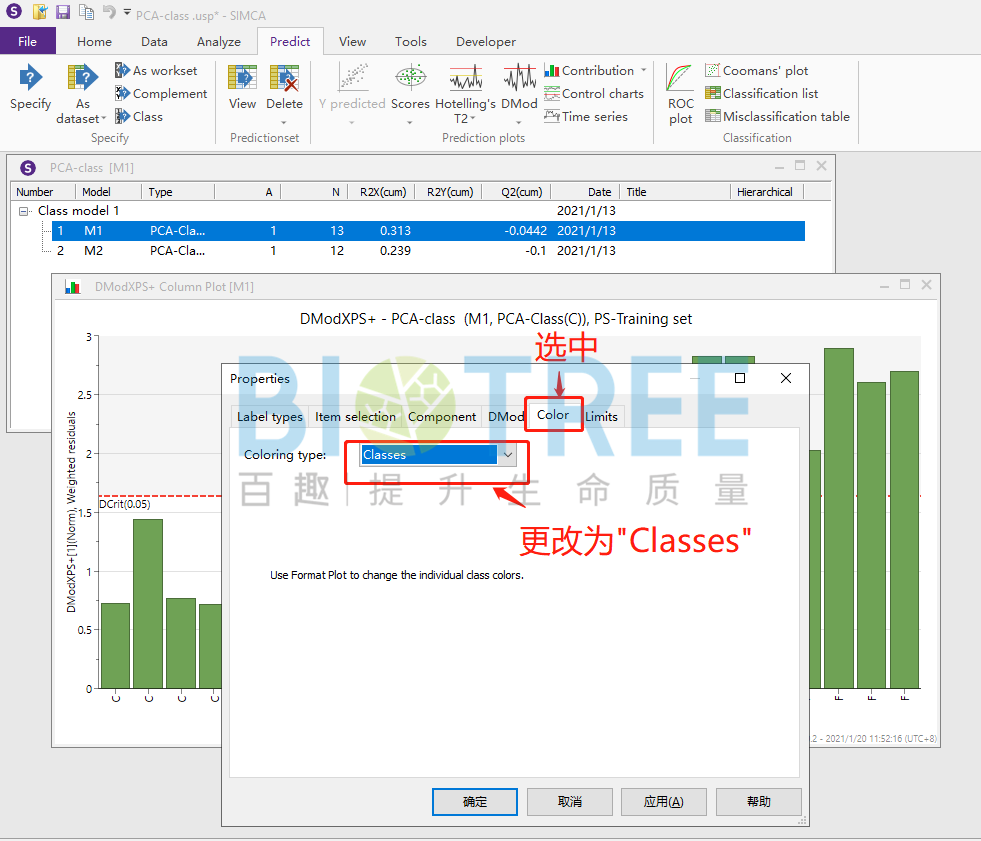This screenshot has height=841, width=981.
Task: Switch to the Limits properties tab
Action: pyautogui.click(x=601, y=417)
